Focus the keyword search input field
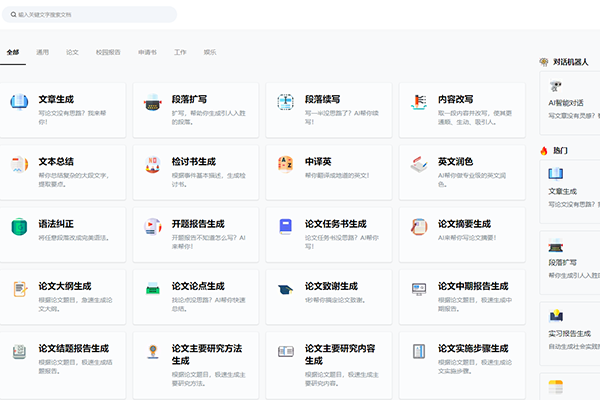Image resolution: width=600 pixels, height=400 pixels. 89,15
